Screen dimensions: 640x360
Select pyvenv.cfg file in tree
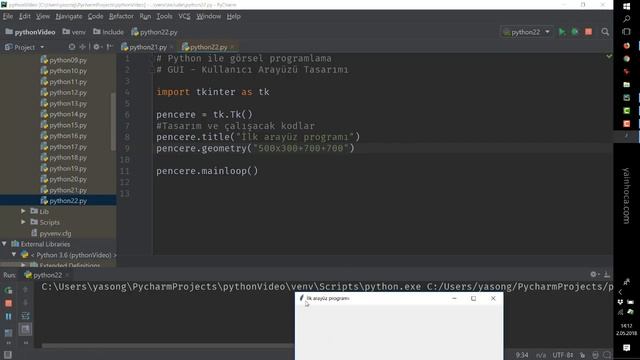(x=51, y=233)
